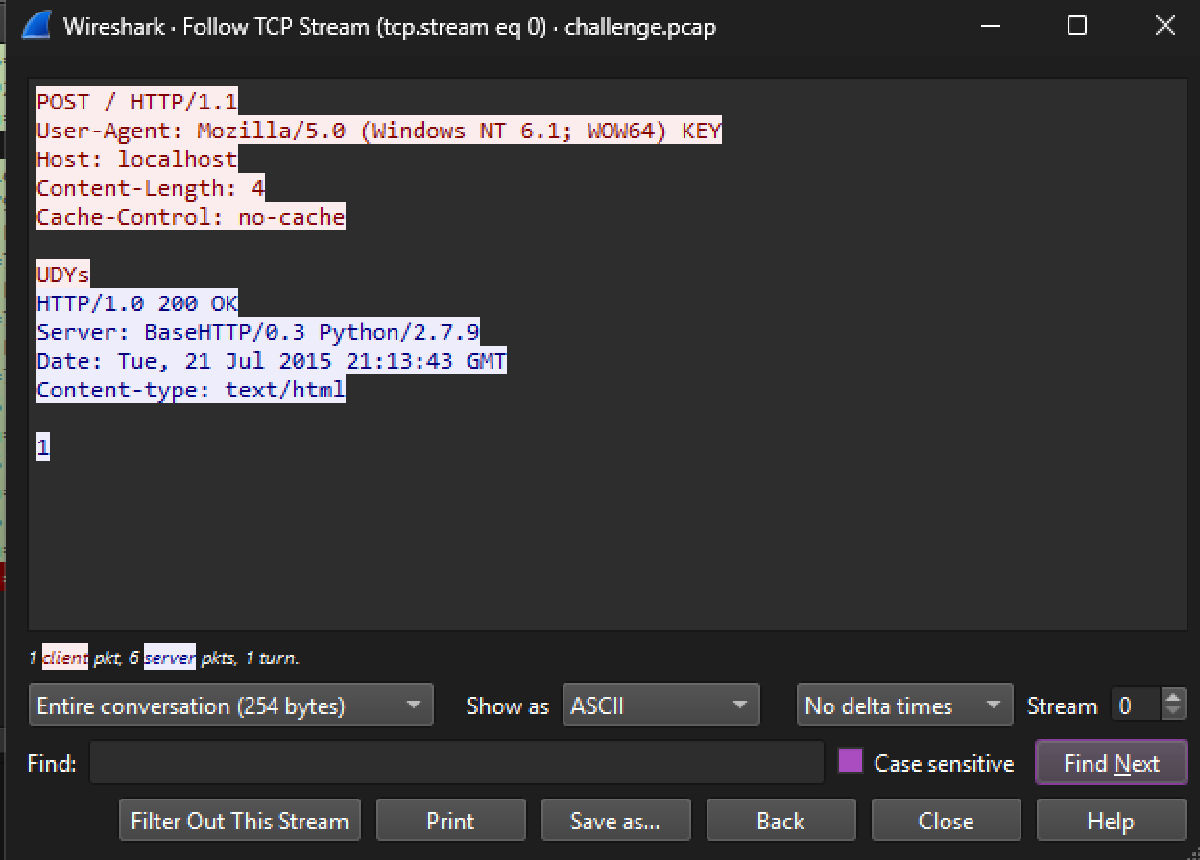
Task: Click the Help button
Action: [x=1111, y=821]
